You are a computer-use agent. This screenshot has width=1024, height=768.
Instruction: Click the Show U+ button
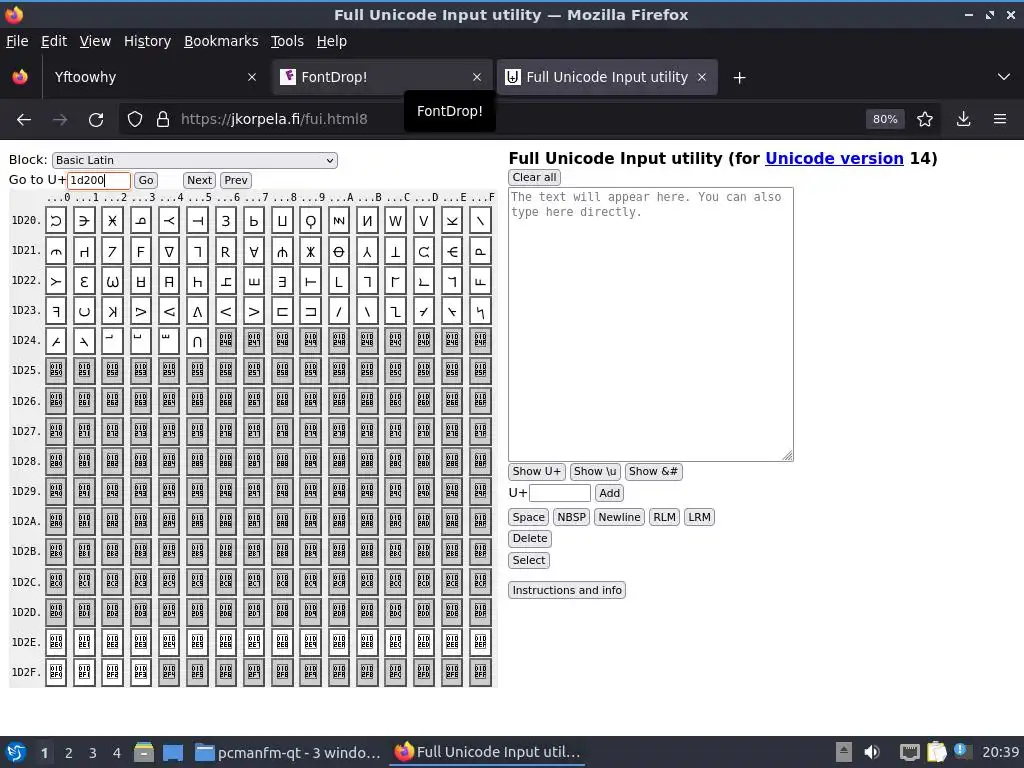537,472
